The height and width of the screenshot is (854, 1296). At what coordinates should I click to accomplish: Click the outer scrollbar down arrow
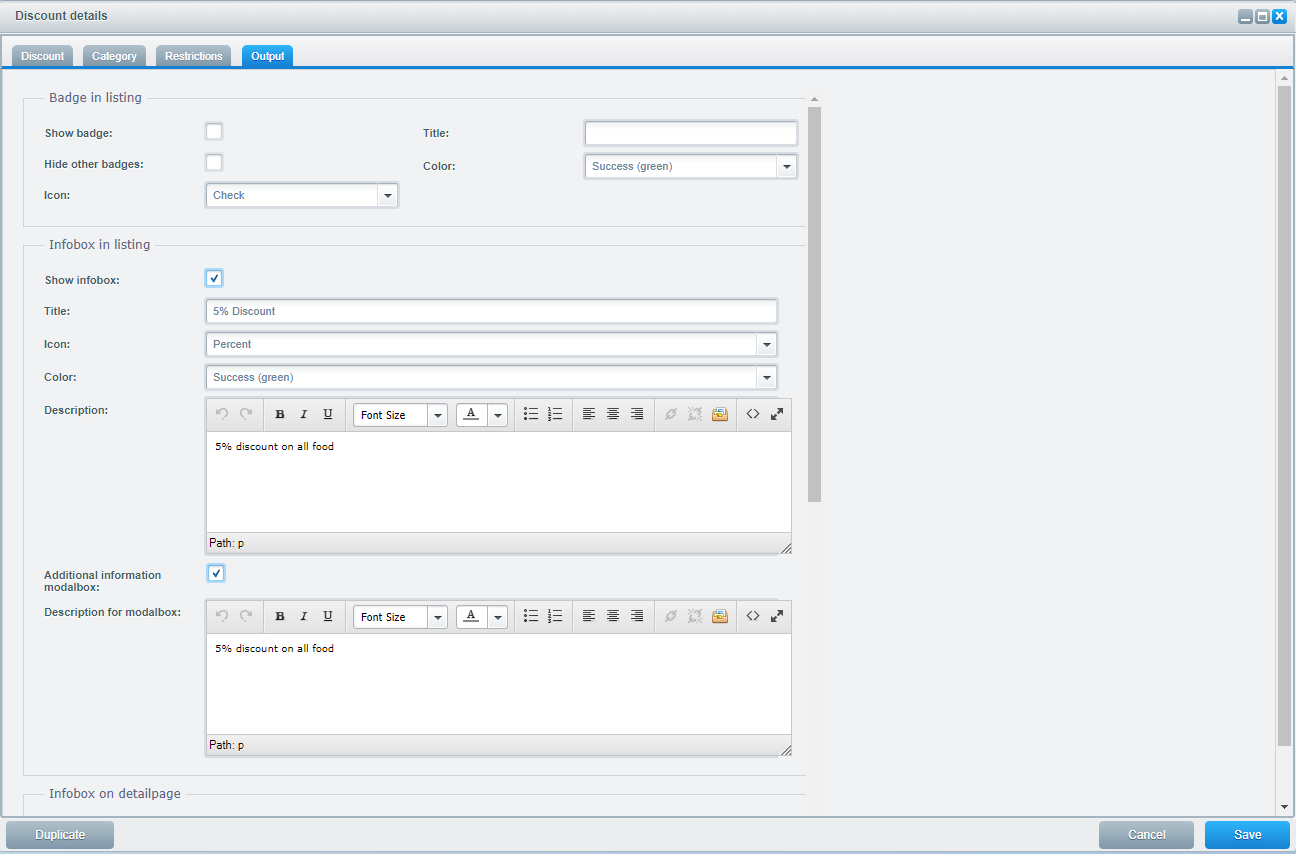pyautogui.click(x=1284, y=807)
